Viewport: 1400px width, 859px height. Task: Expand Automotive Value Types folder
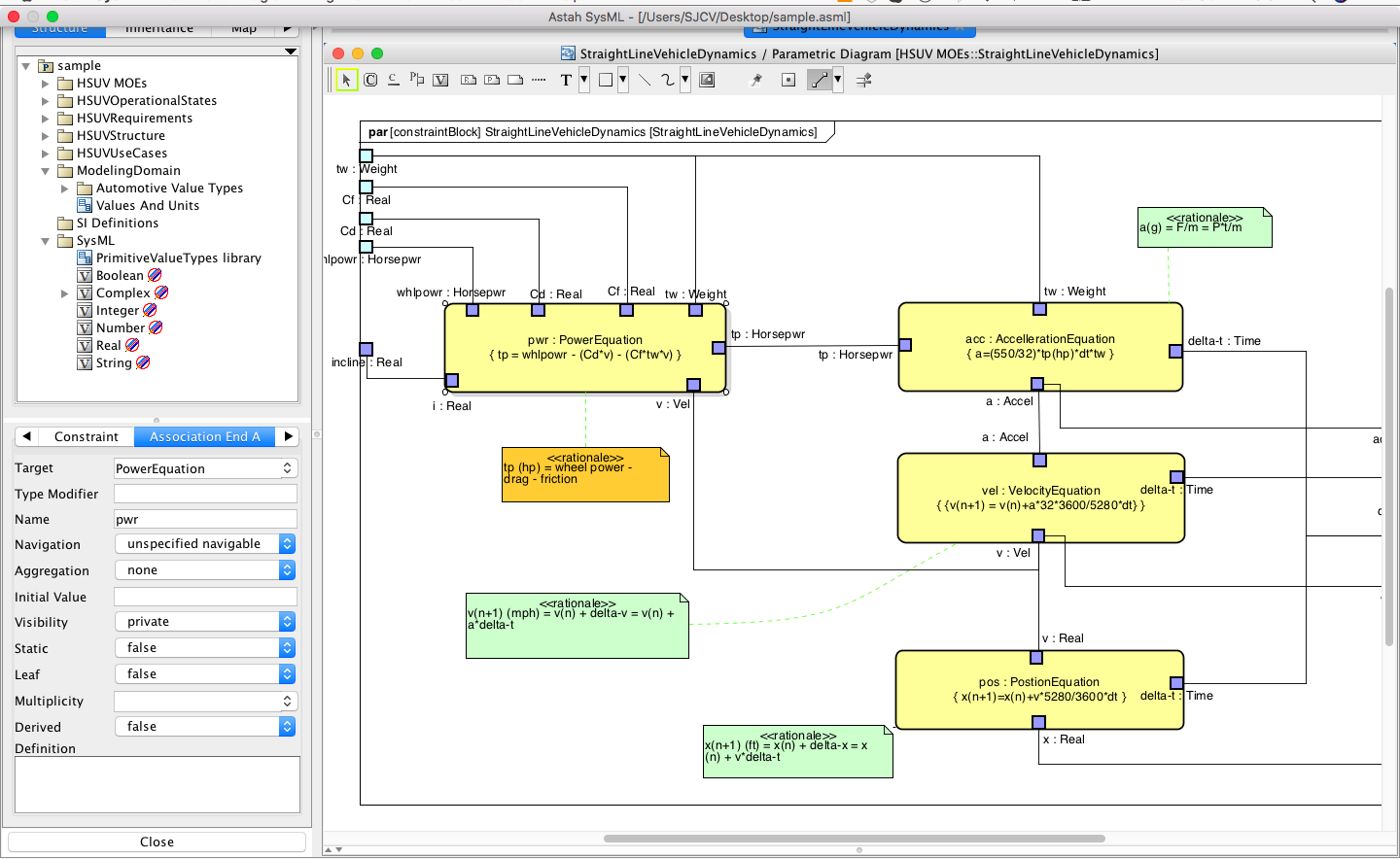64,189
